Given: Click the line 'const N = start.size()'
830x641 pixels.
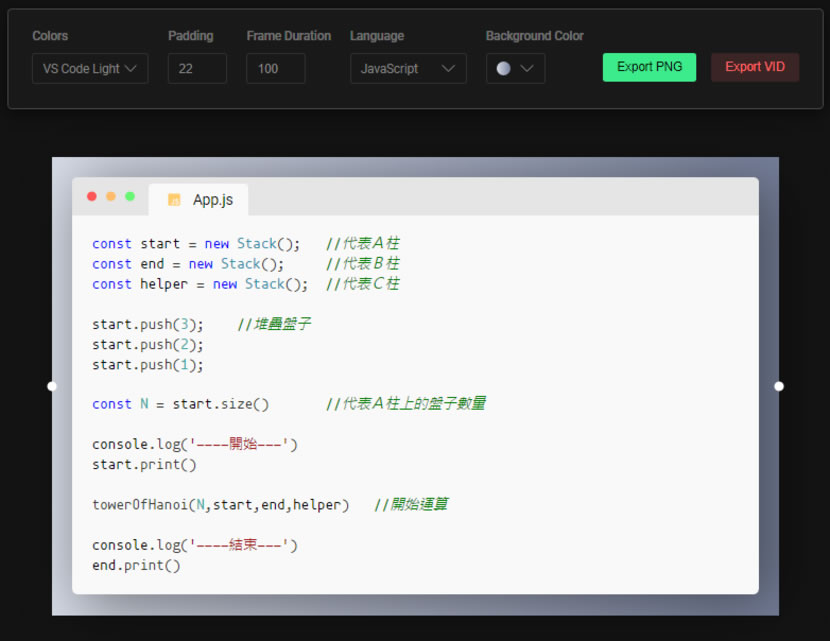Looking at the screenshot, I should tap(181, 404).
